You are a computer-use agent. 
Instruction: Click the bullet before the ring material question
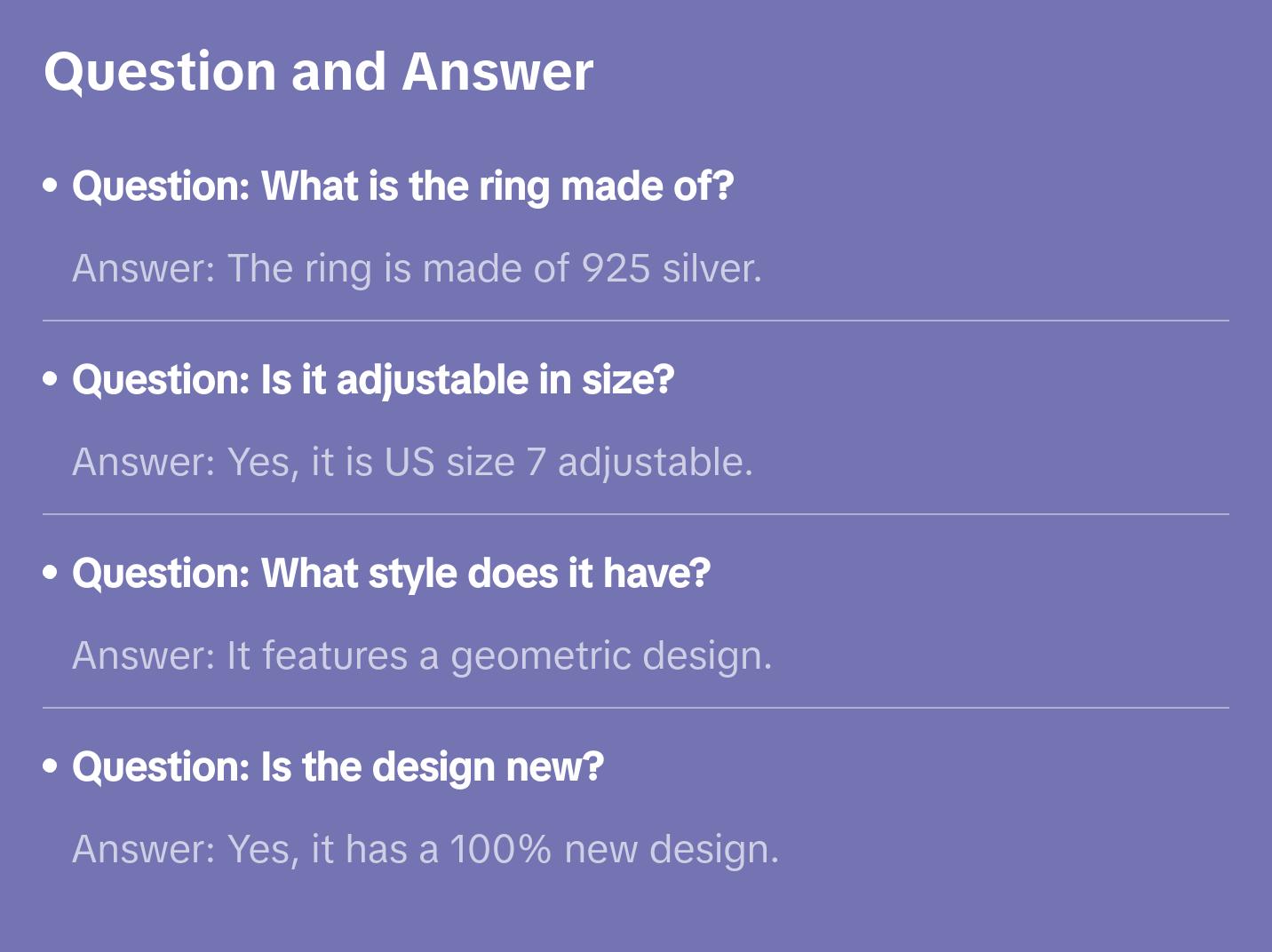[x=51, y=186]
